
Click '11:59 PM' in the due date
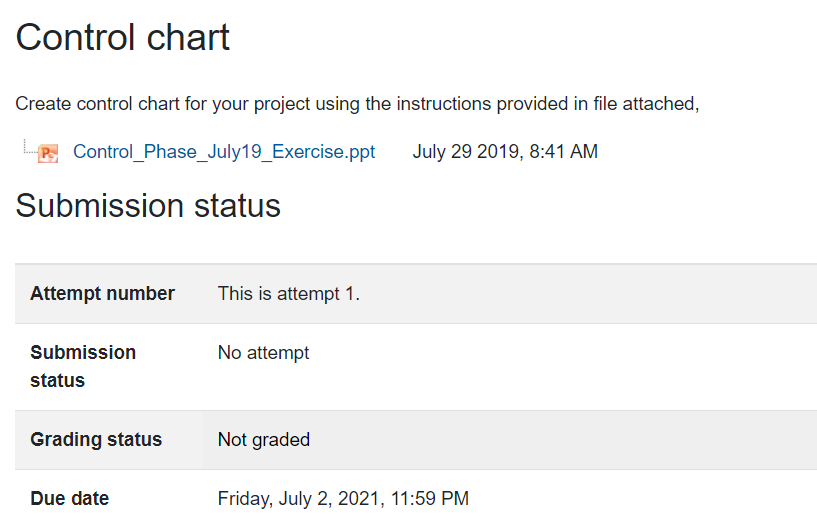click(430, 499)
